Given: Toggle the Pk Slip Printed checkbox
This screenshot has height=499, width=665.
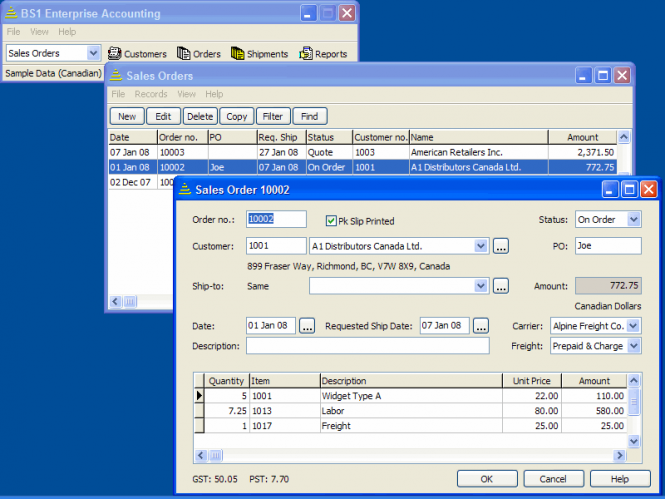Looking at the screenshot, I should (x=331, y=221).
